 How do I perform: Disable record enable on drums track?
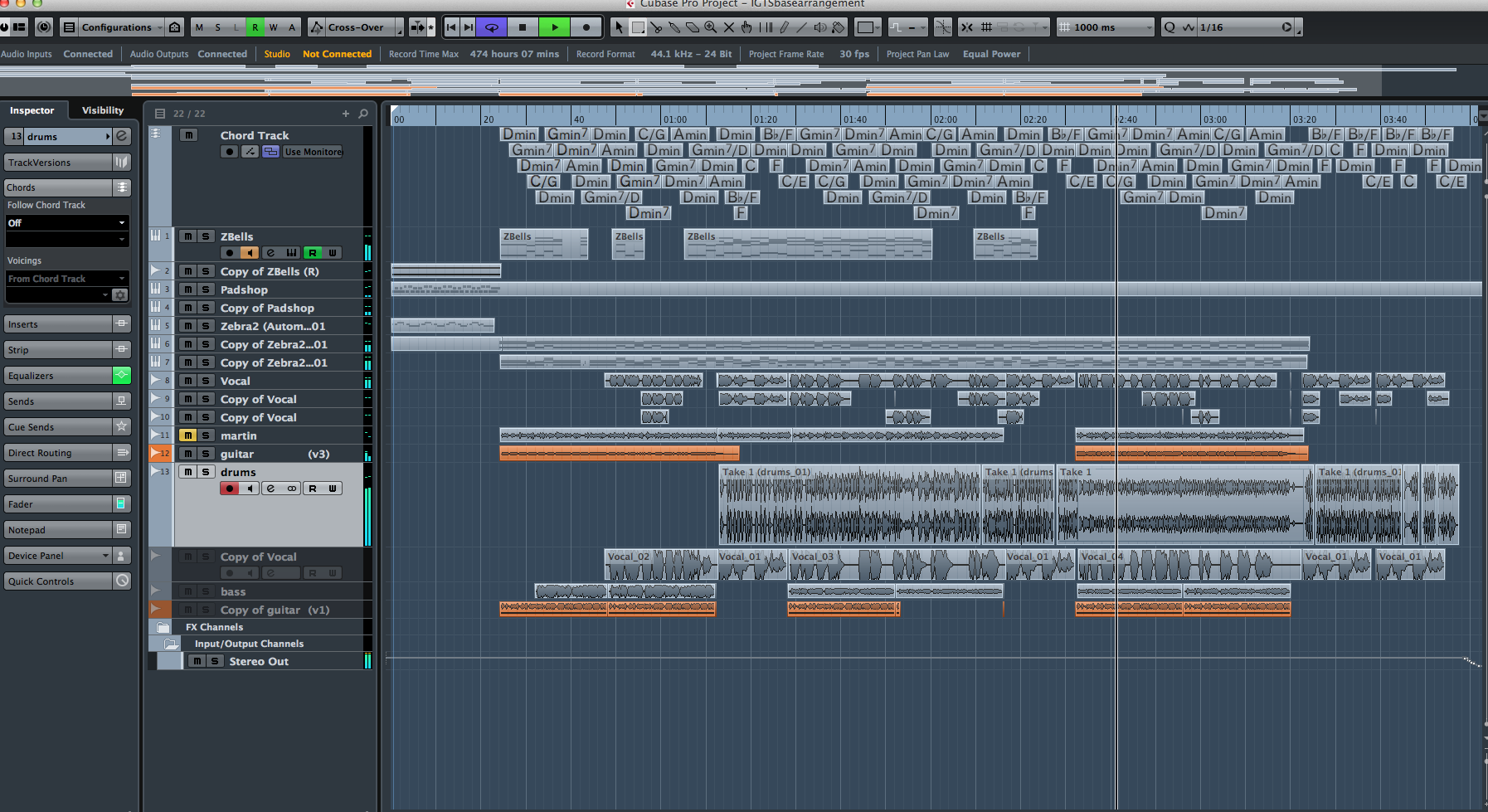coord(230,489)
